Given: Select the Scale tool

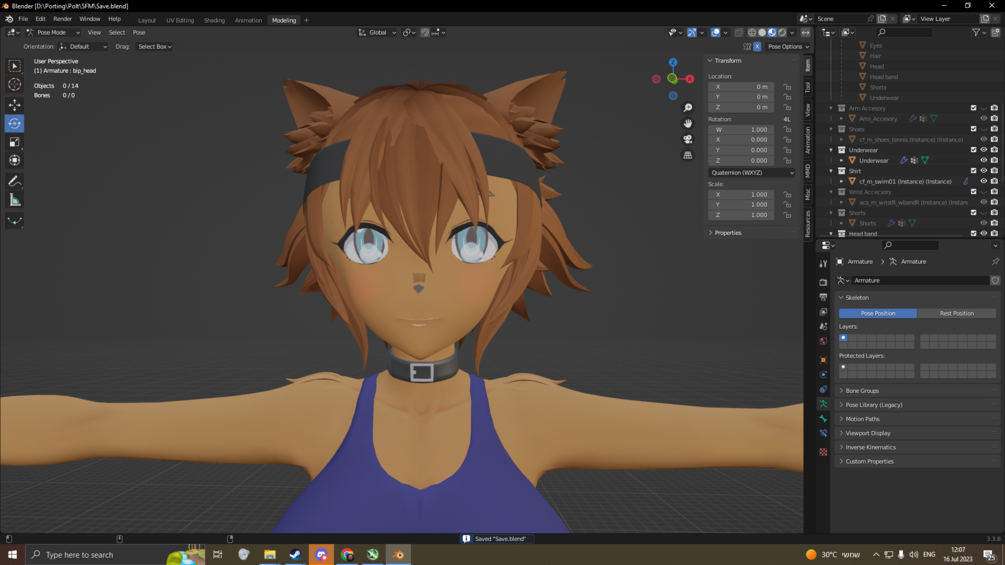Looking at the screenshot, I should pos(14,142).
